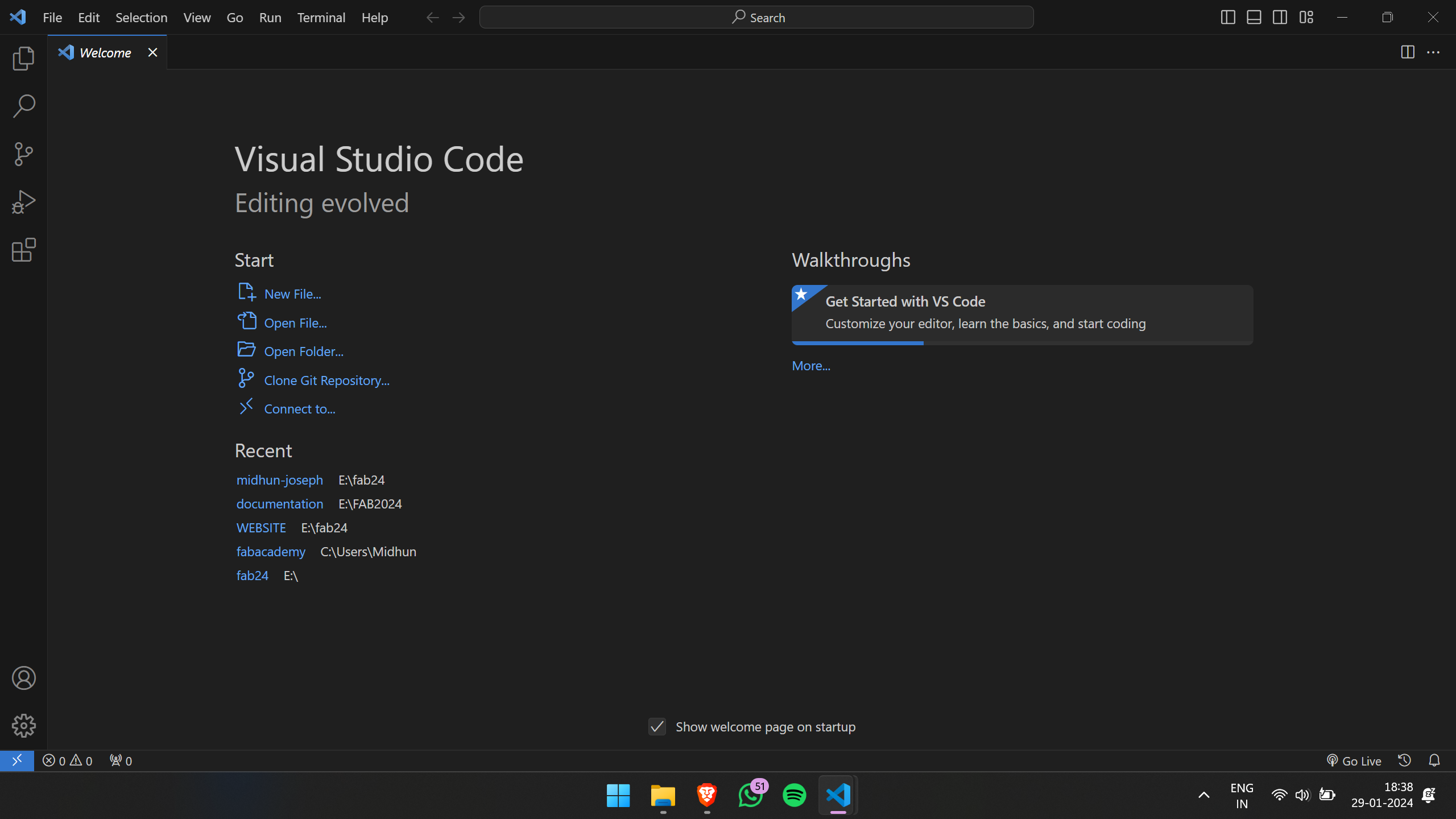The image size is (1456, 819).
Task: Toggle the secondary side bar
Action: click(x=1280, y=18)
